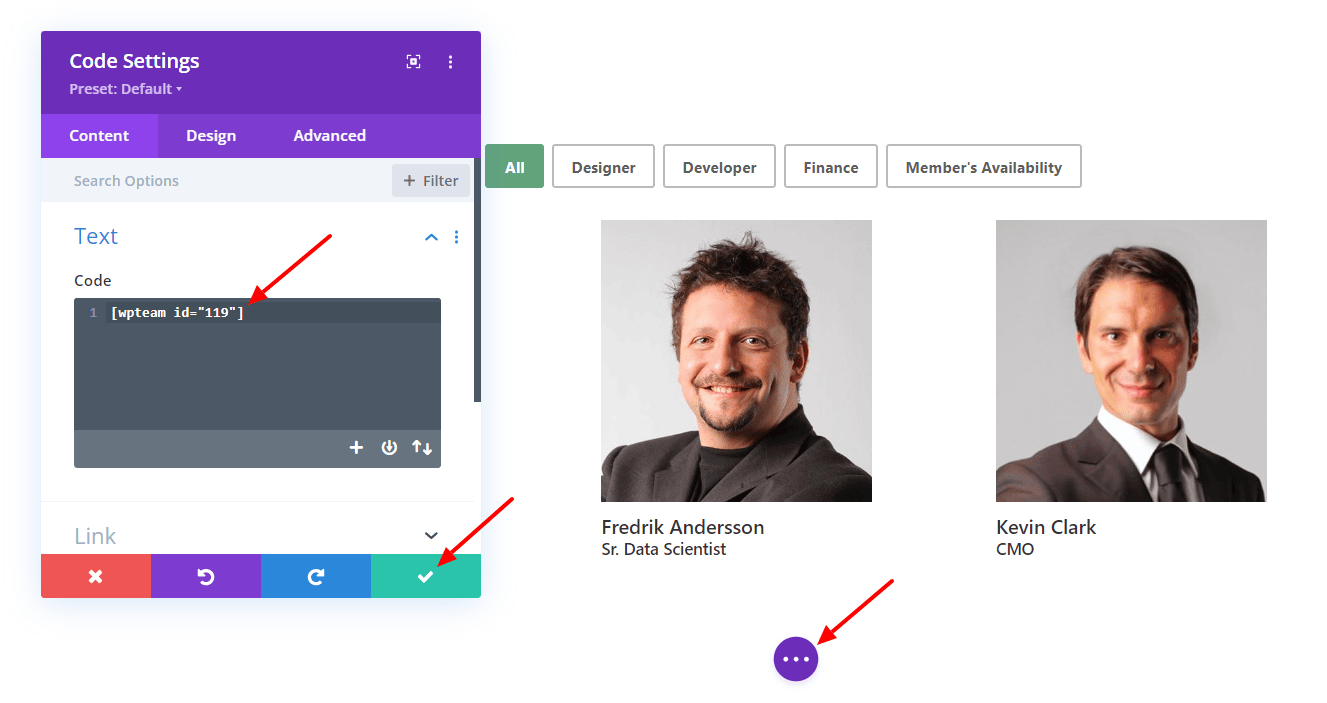This screenshot has height=703, width=1327.
Task: Switch to the Design tab
Action: pos(211,136)
